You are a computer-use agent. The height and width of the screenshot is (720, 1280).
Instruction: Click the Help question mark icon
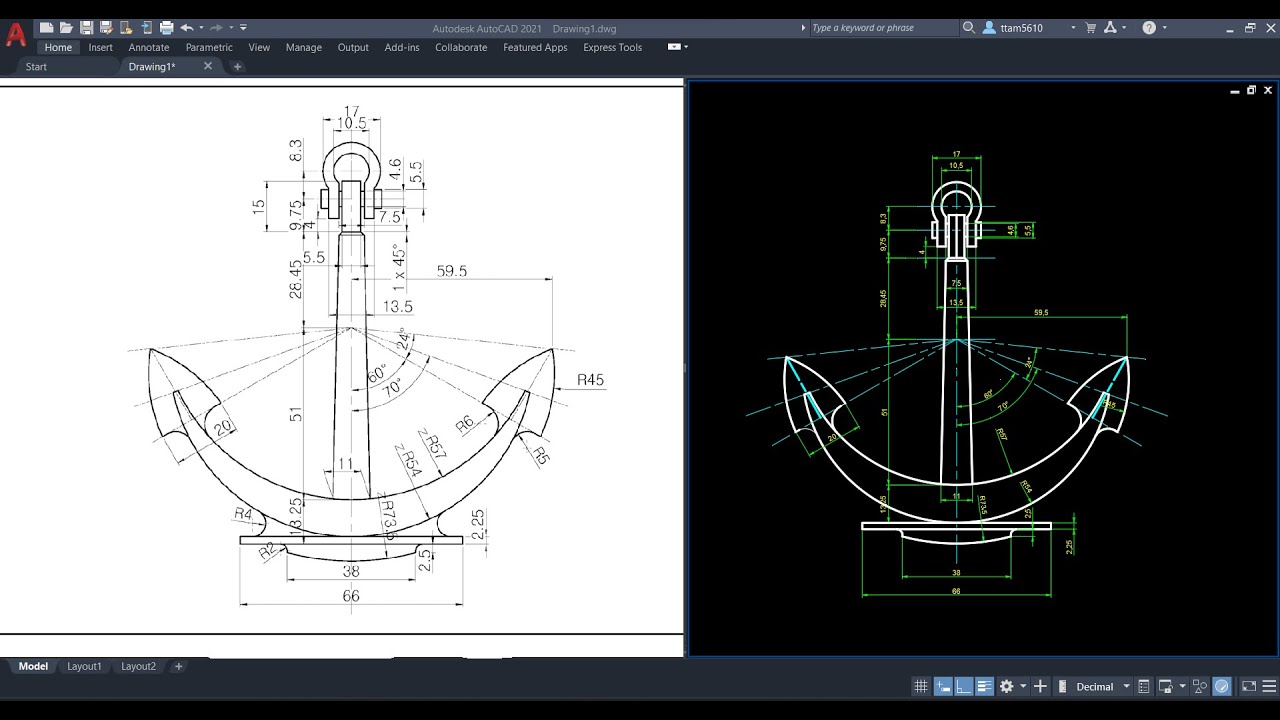1149,28
